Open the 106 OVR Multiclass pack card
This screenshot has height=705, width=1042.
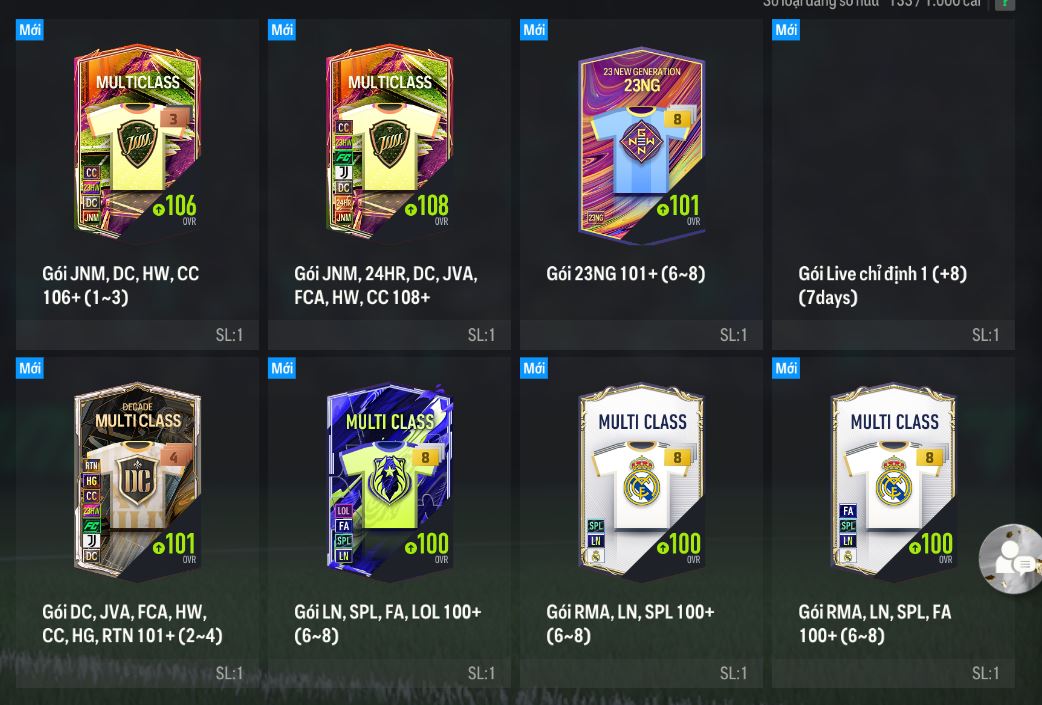pyautogui.click(x=138, y=142)
